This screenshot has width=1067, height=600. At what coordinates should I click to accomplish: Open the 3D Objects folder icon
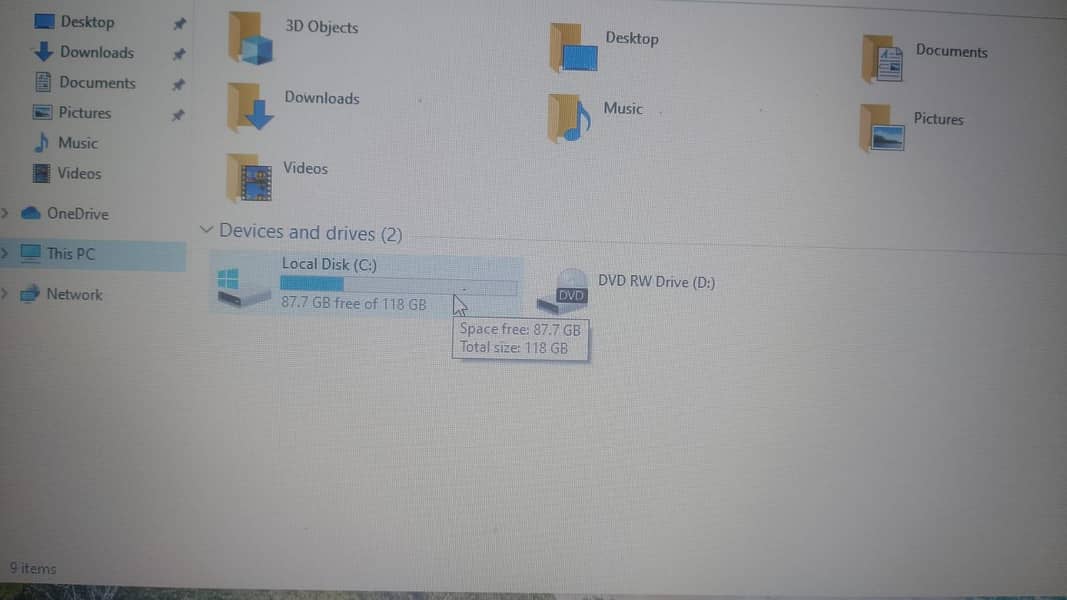[251, 39]
